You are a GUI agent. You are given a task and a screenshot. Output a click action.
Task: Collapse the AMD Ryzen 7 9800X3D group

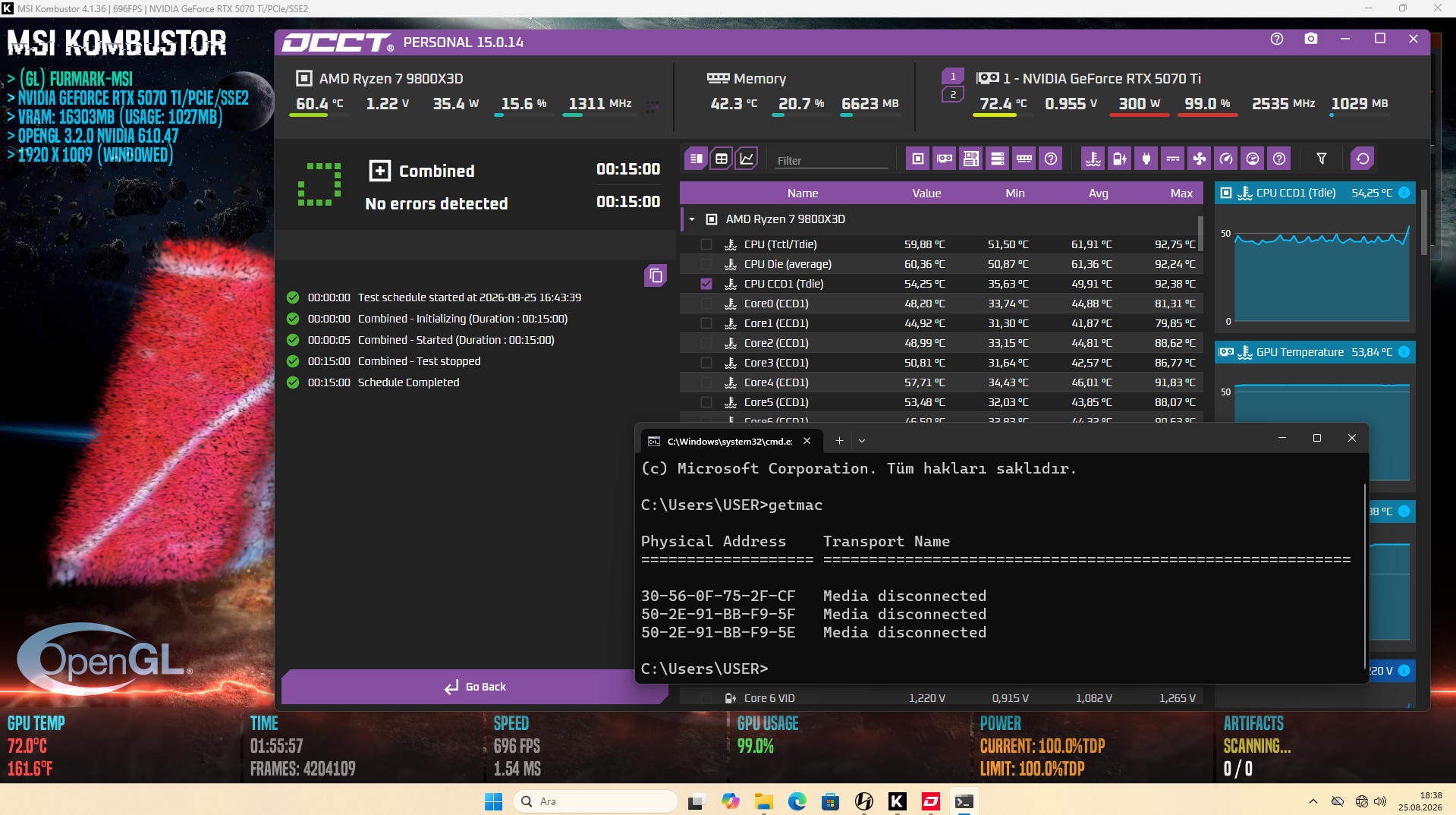[692, 219]
